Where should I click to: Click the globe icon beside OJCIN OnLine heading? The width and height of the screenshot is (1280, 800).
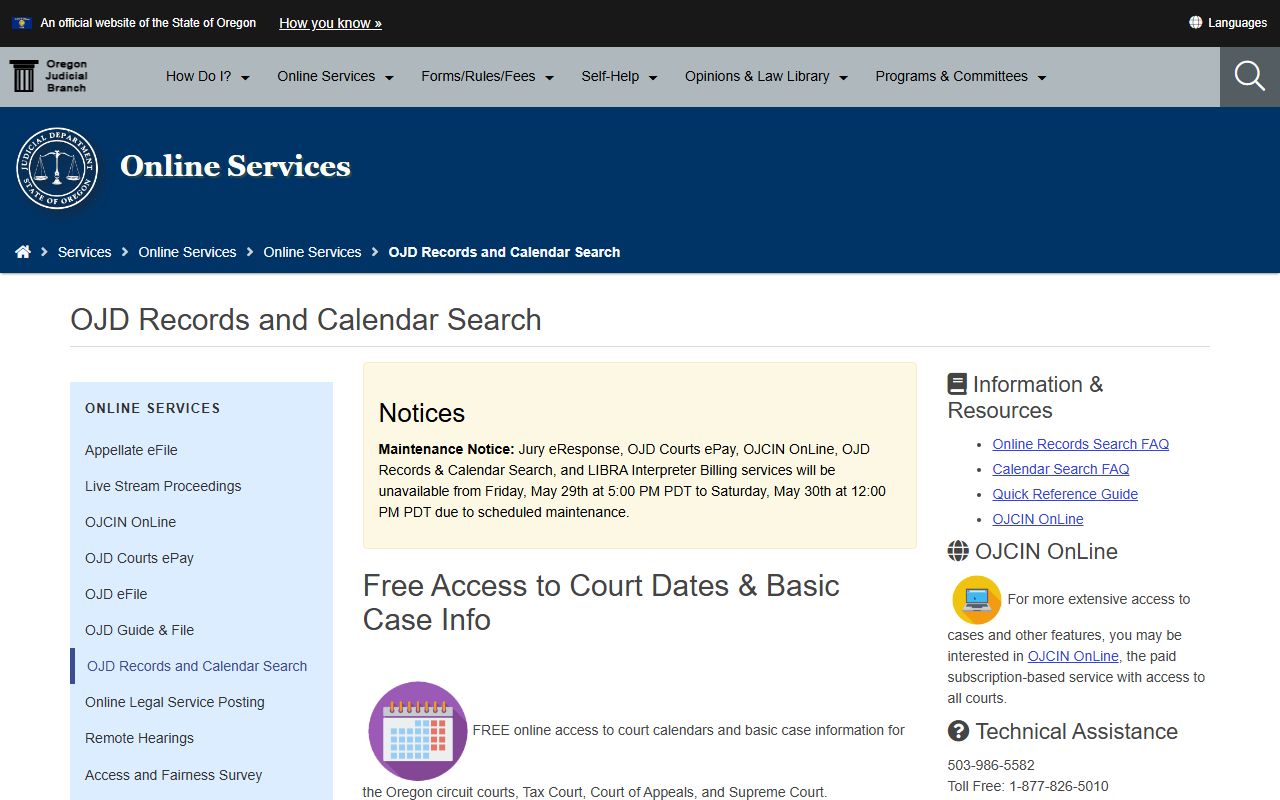[958, 551]
